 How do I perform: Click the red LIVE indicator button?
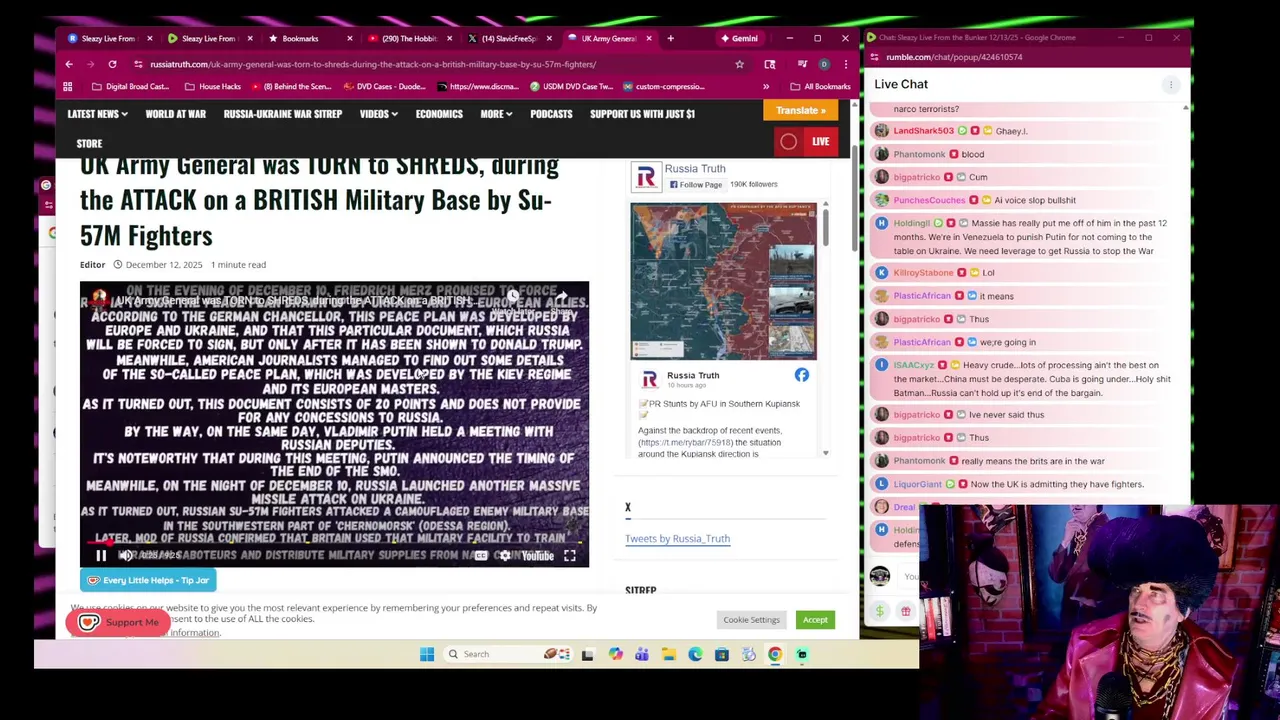805,142
